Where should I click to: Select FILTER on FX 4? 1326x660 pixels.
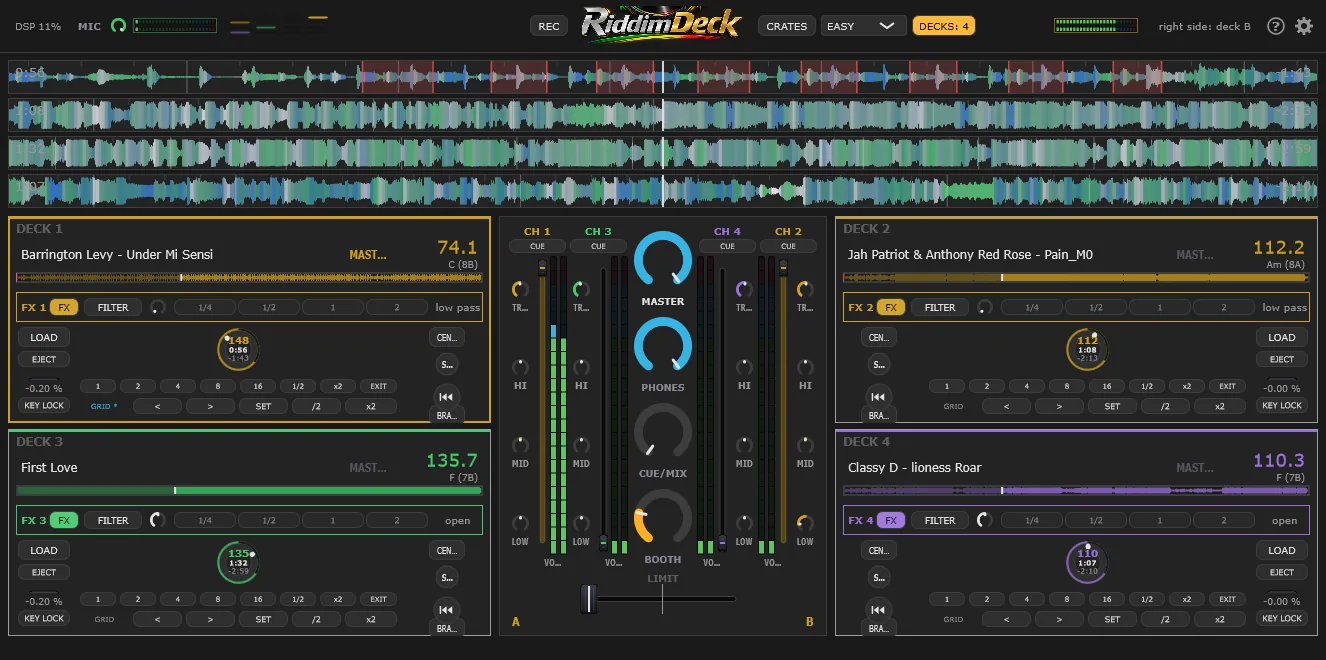coord(940,520)
